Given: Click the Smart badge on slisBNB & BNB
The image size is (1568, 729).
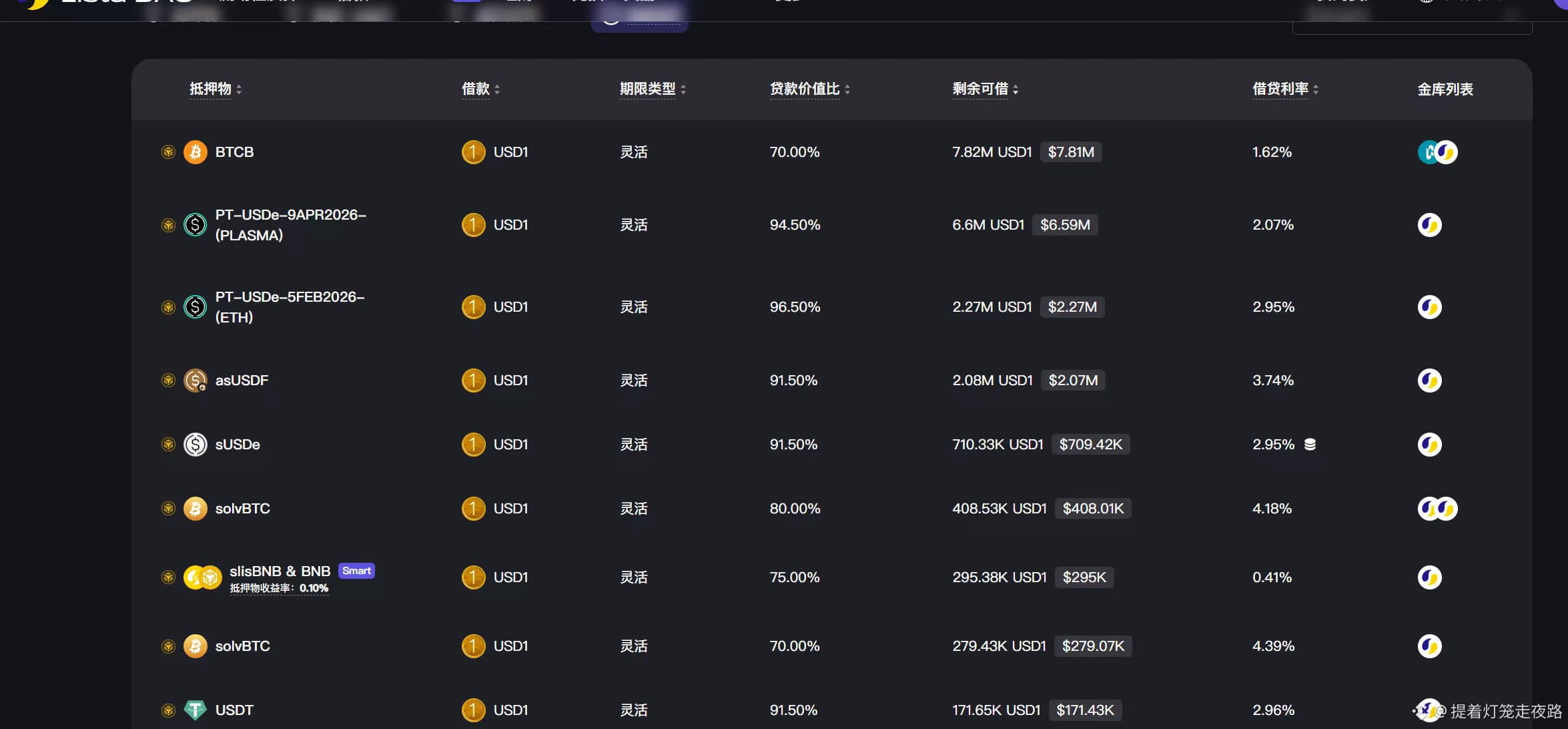Looking at the screenshot, I should 356,571.
